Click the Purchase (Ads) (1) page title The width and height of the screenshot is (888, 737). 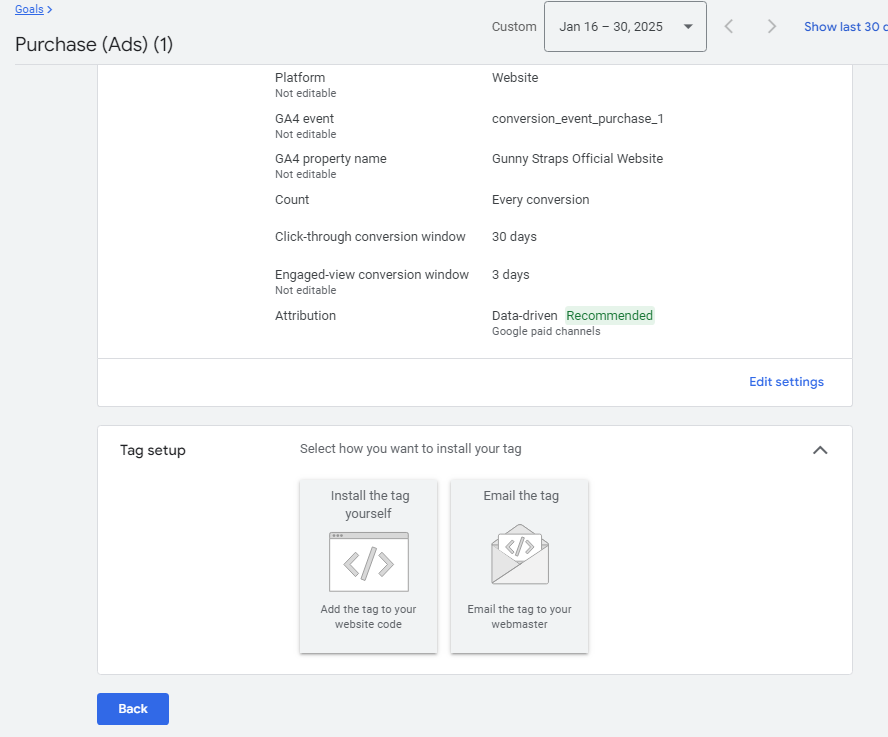tap(94, 45)
